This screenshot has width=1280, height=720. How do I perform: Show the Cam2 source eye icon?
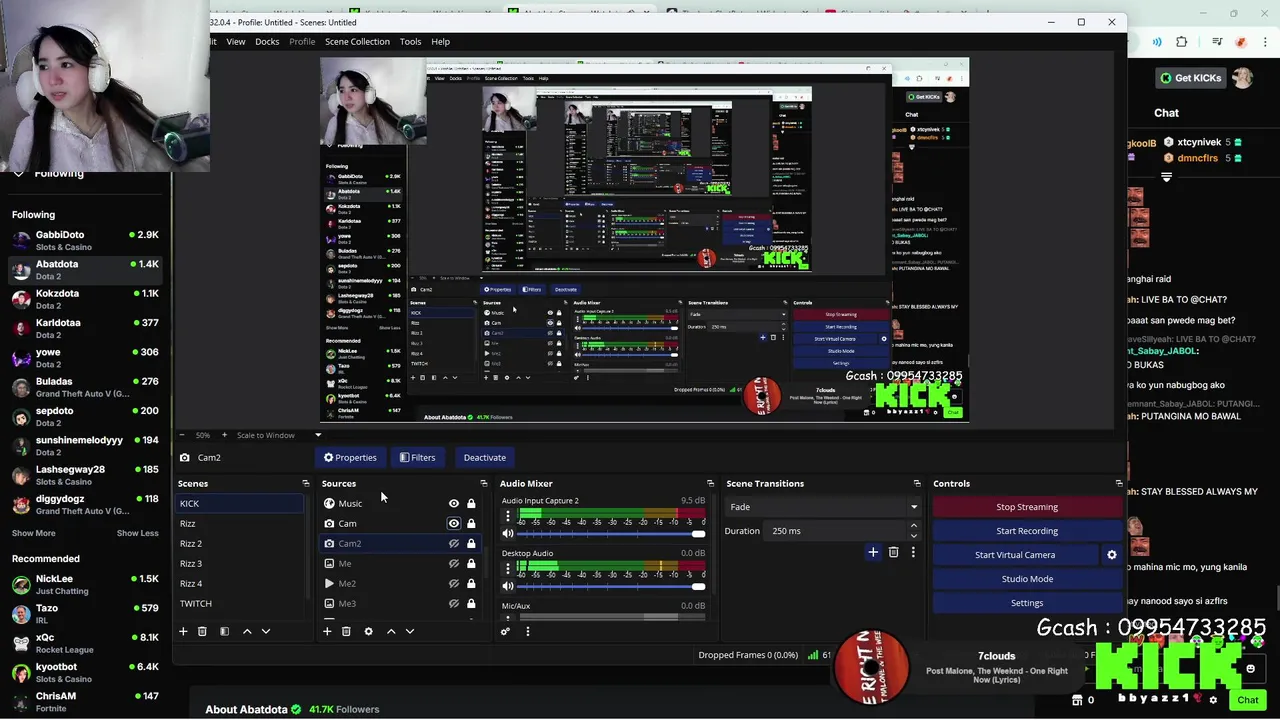coord(454,543)
